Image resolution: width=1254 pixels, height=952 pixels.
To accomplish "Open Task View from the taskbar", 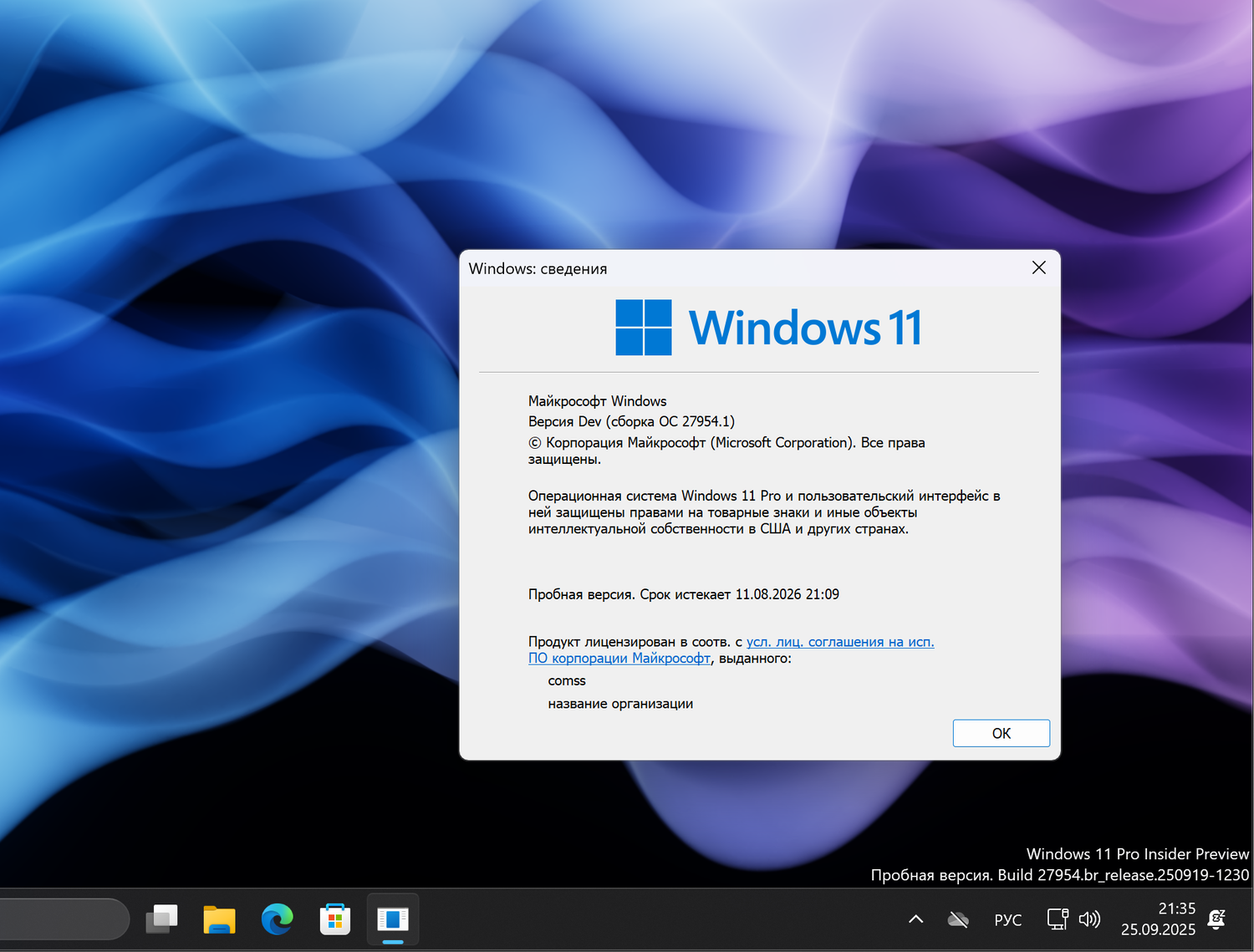I will pos(161,919).
